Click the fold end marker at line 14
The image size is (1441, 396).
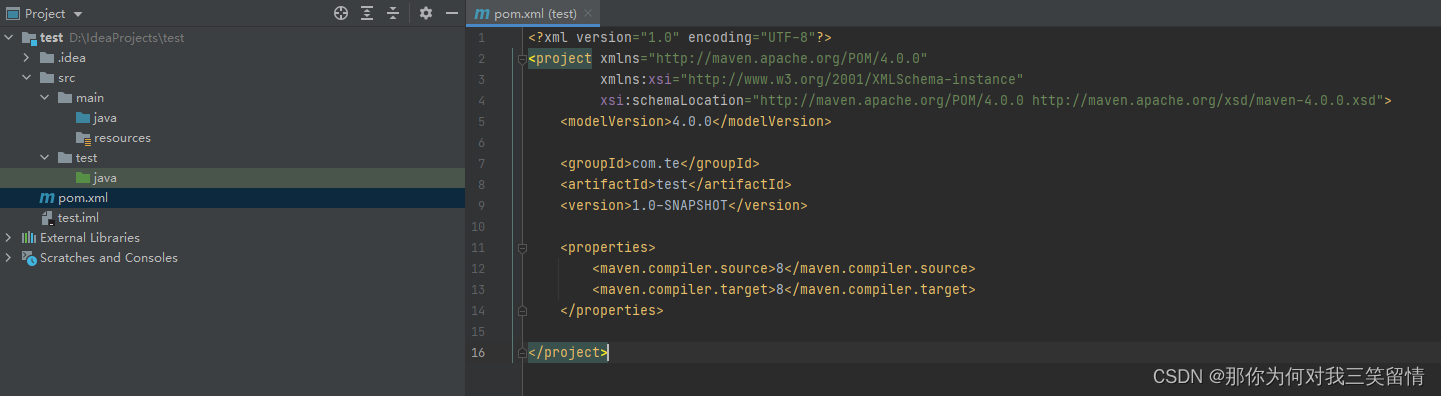[x=522, y=311]
